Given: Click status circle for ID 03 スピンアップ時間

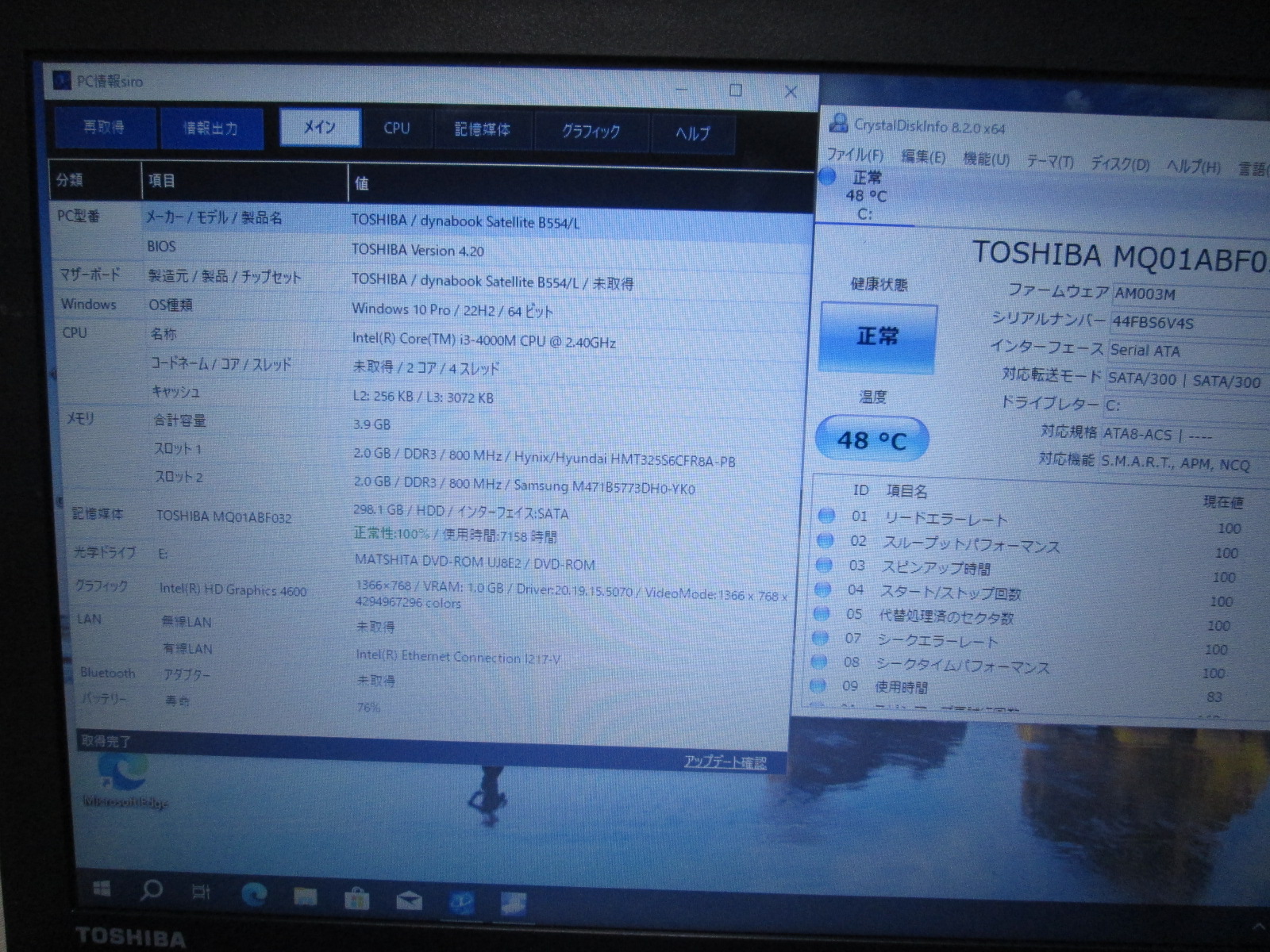Looking at the screenshot, I should point(824,565).
